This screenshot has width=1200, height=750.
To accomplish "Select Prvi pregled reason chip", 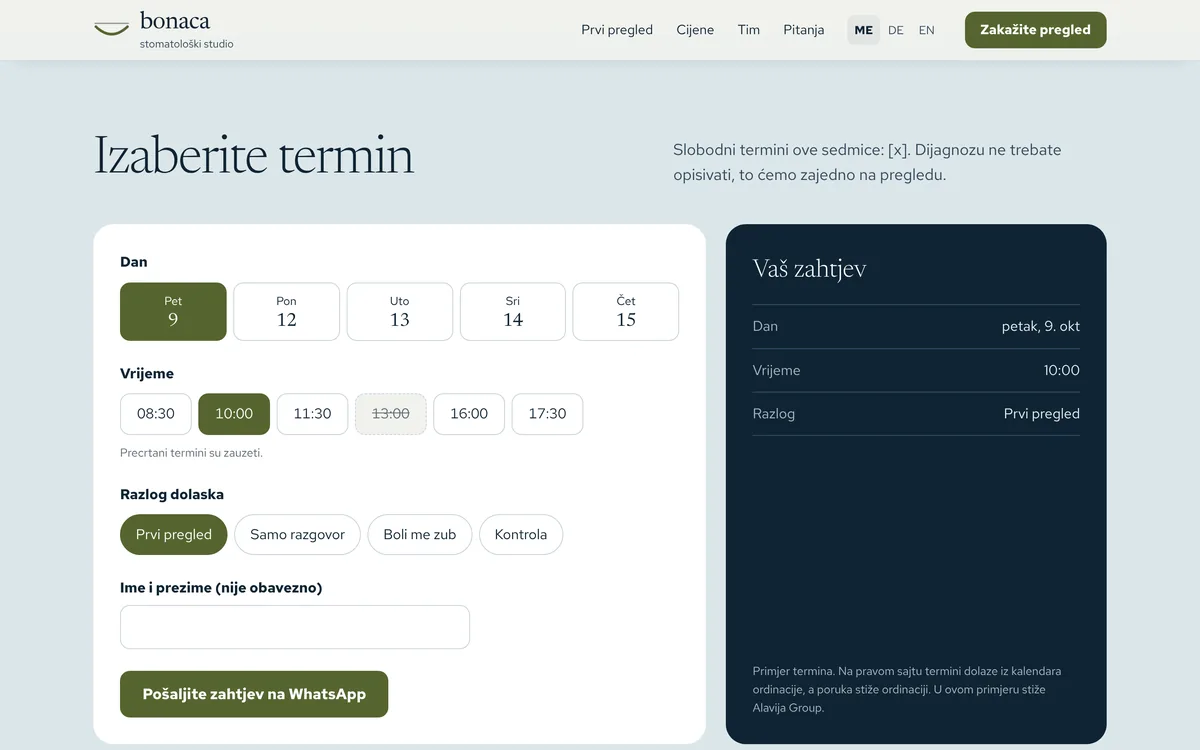I will point(174,535).
